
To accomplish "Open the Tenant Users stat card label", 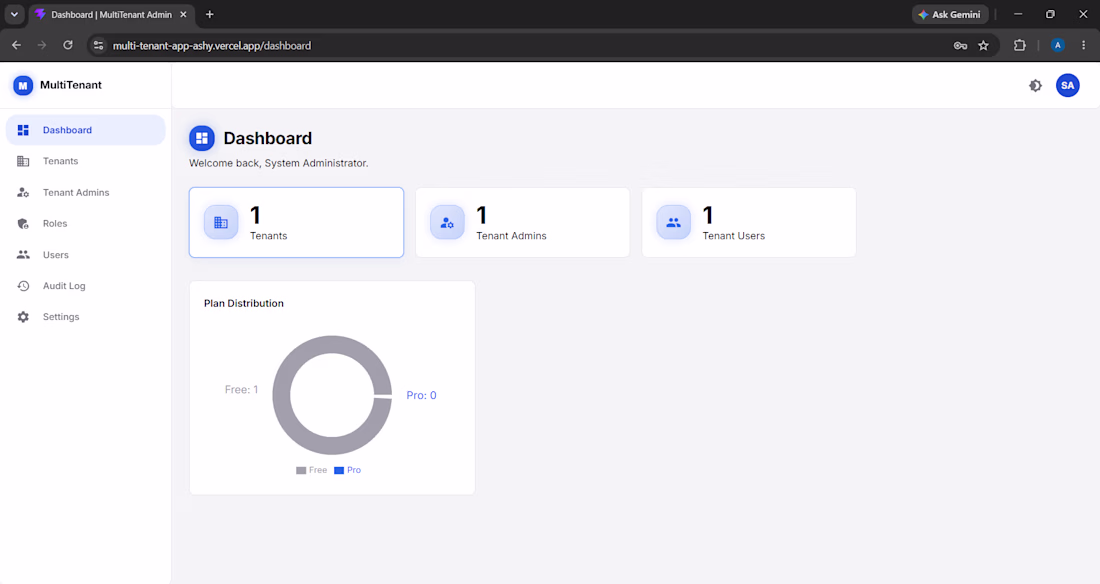I will click(x=734, y=236).
